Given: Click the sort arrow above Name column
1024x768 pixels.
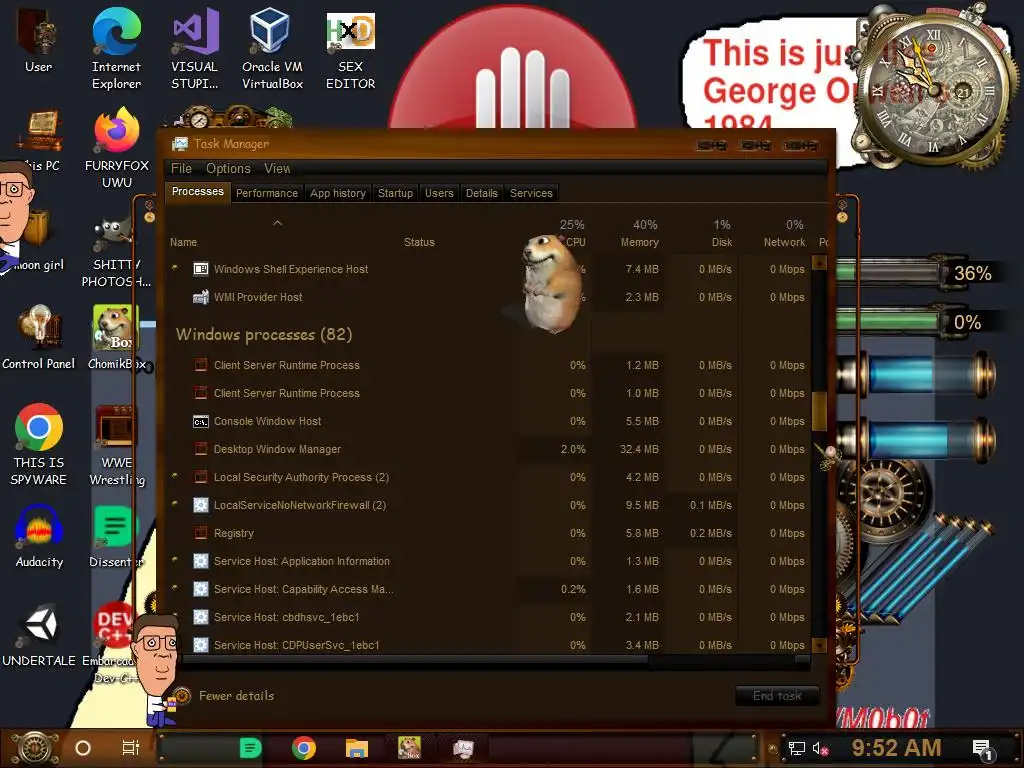Looking at the screenshot, I should (x=278, y=223).
